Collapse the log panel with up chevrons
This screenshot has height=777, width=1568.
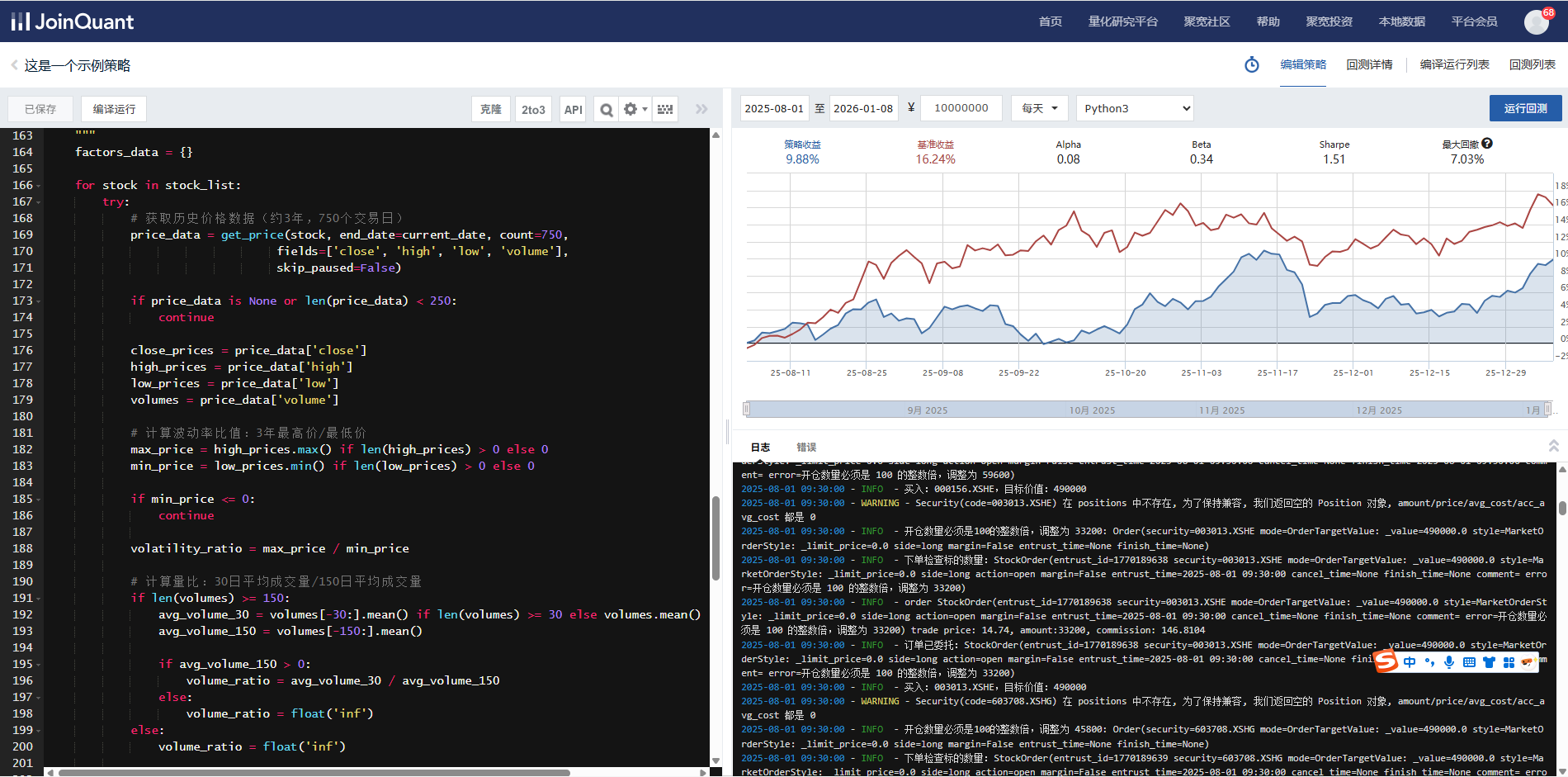[1553, 446]
